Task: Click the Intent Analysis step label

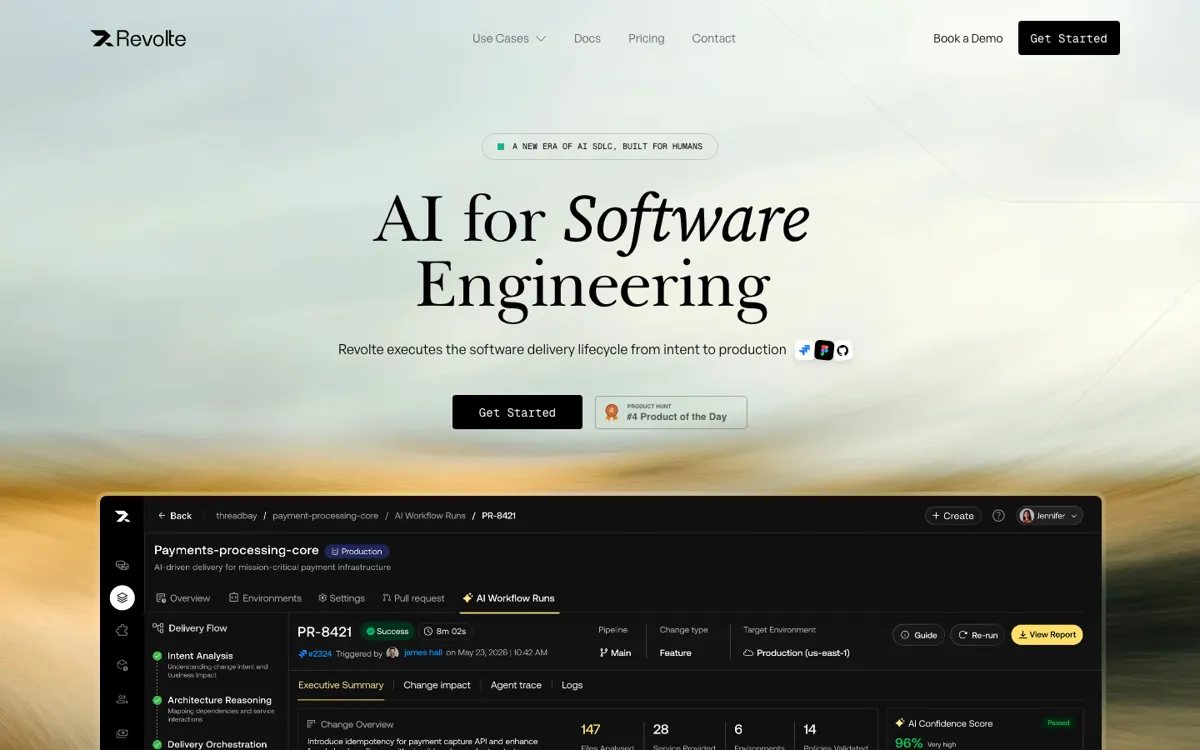Action: [200, 656]
